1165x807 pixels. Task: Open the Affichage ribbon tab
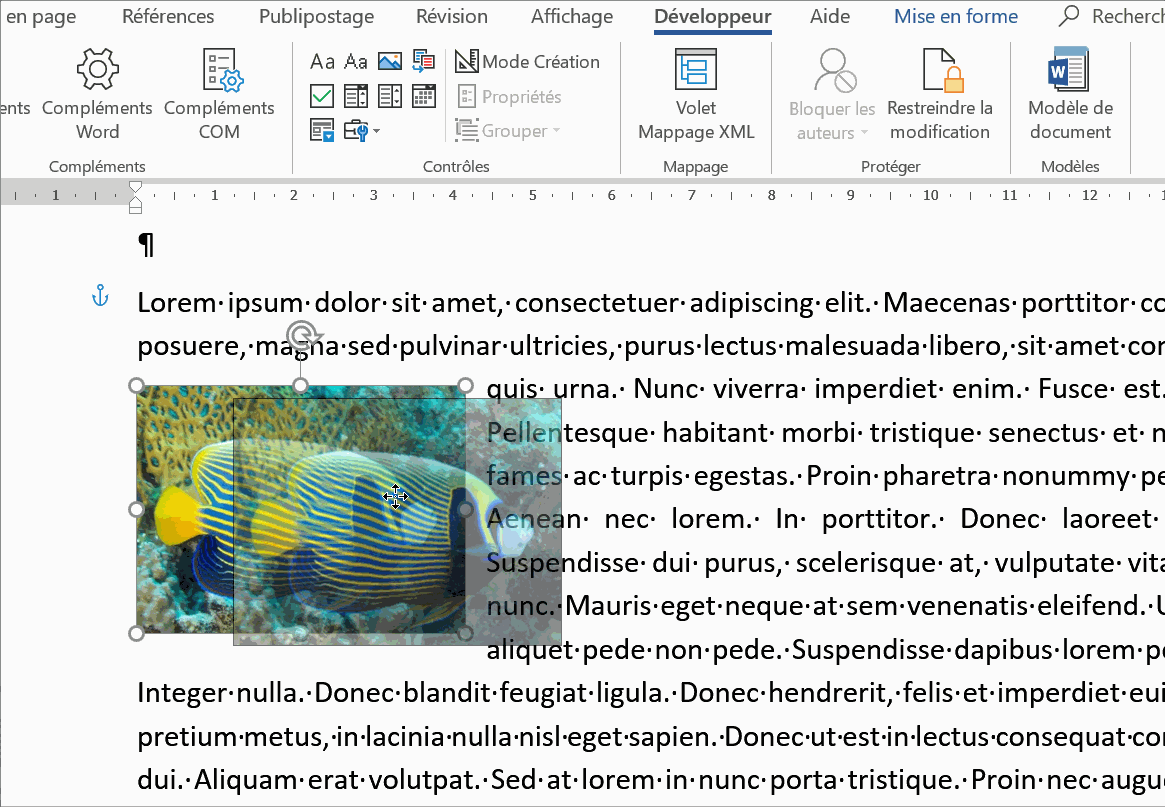[x=572, y=17]
